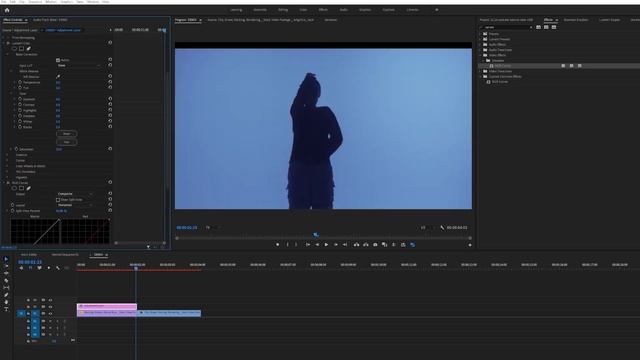
Task: Toggle the Saturation animation stopwatch
Action: (x=16, y=149)
